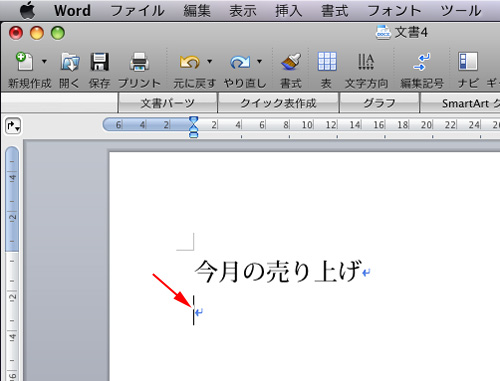The image size is (500, 381).
Task: Toggle 編集記号 formatting marks display
Action: coord(422,62)
